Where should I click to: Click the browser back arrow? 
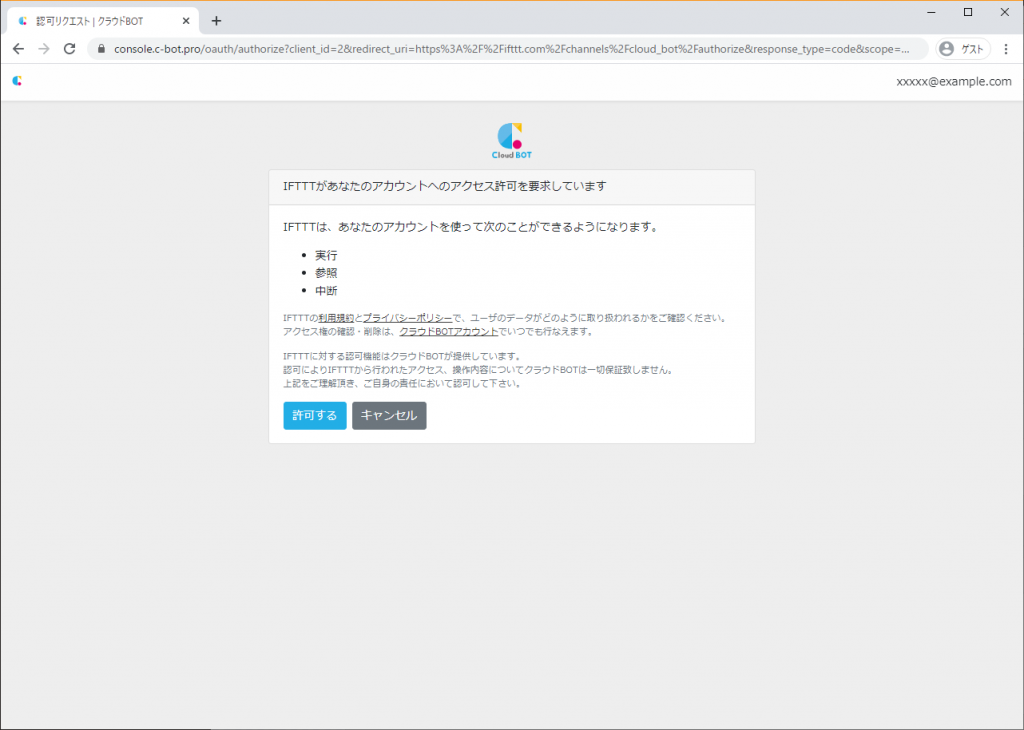click(x=18, y=49)
